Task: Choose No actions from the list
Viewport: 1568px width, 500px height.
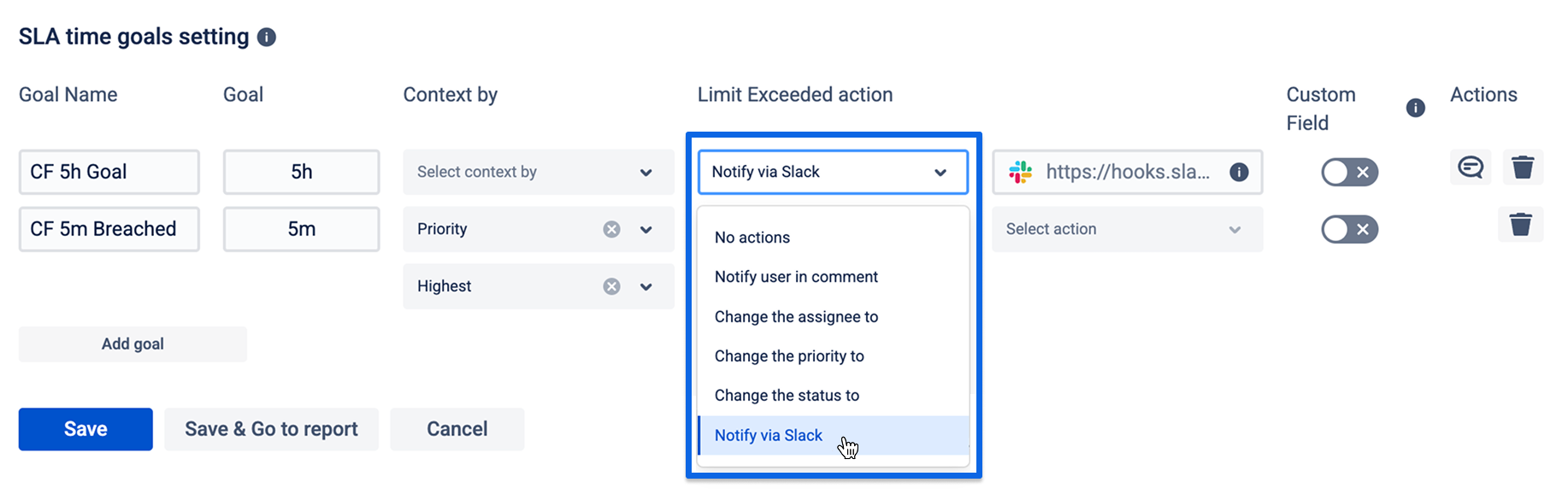Action: pyautogui.click(x=752, y=238)
